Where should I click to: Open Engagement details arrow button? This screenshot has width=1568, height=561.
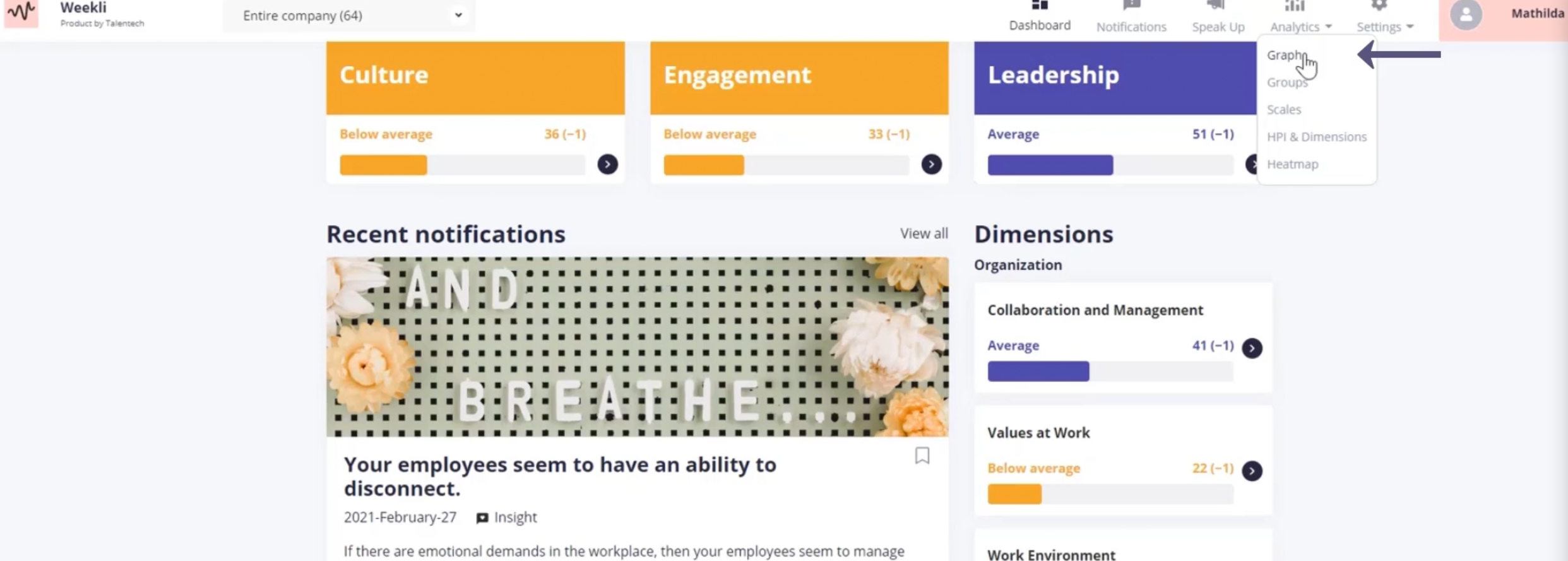tap(931, 165)
